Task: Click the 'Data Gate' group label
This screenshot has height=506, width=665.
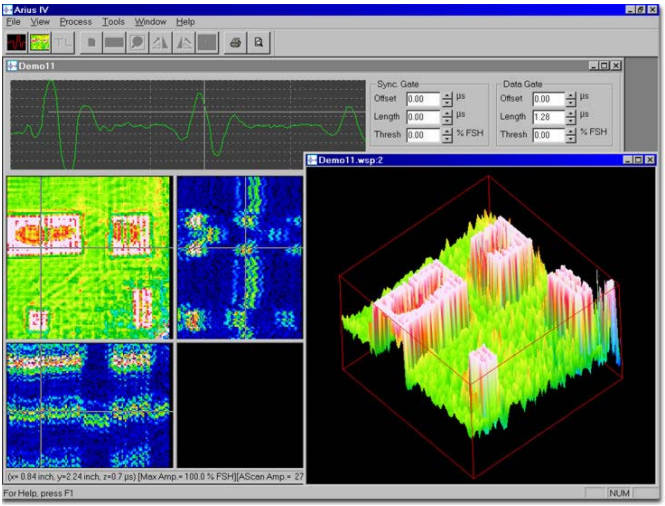Action: pyautogui.click(x=522, y=84)
